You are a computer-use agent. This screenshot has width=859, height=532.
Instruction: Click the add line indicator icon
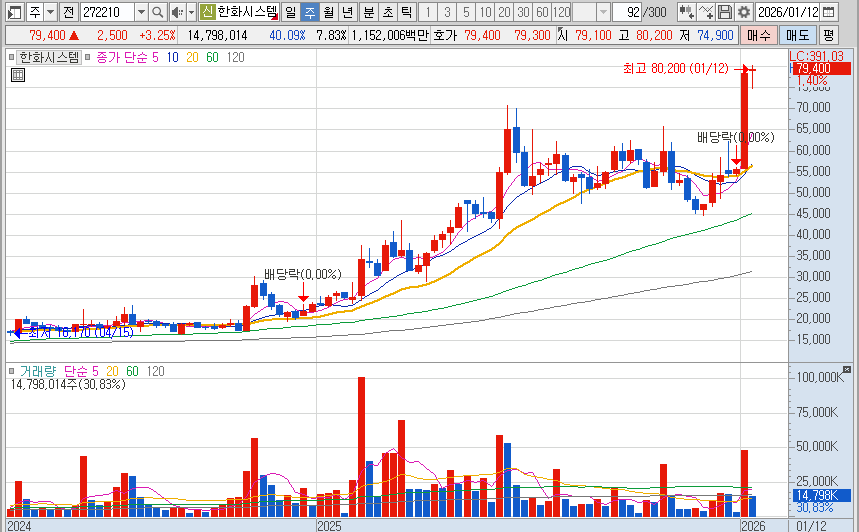pos(706,12)
